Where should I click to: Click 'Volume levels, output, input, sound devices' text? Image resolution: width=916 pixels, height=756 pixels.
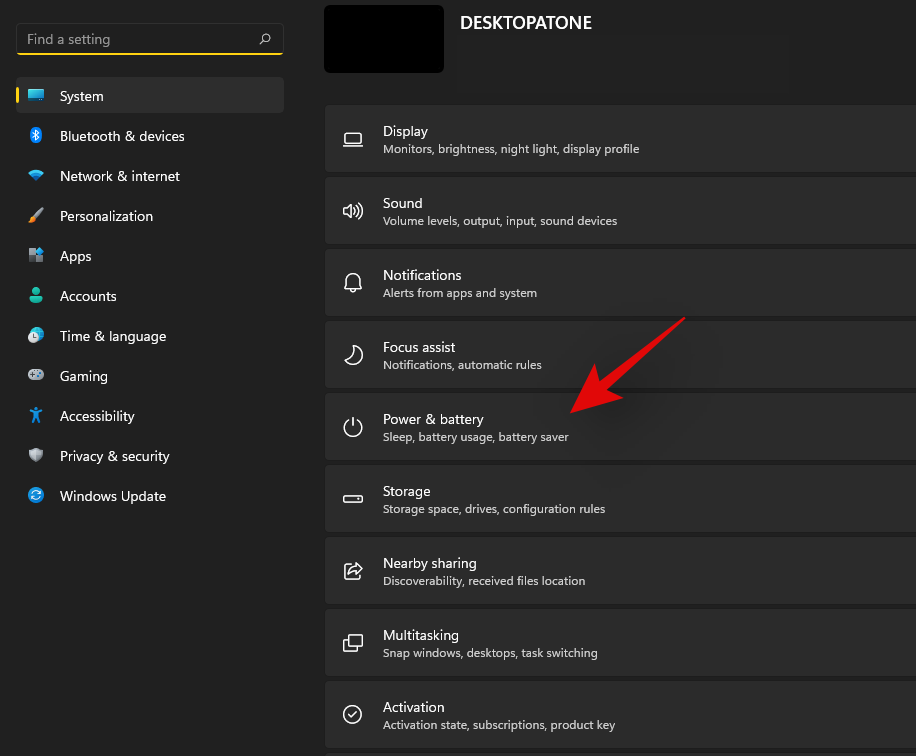(500, 221)
